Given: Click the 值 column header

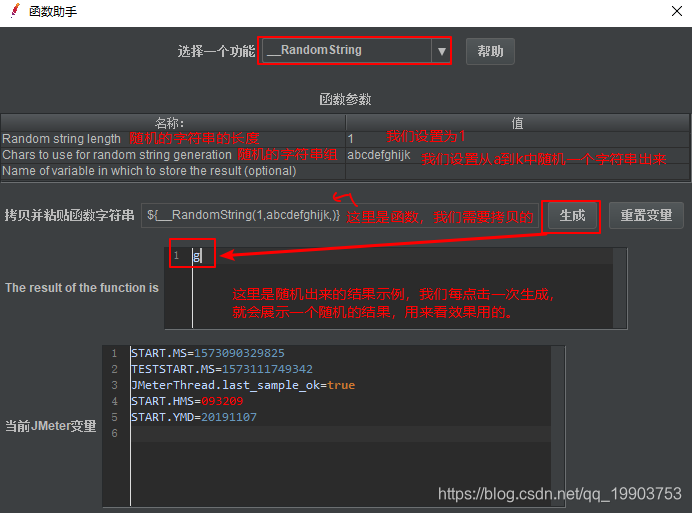Looking at the screenshot, I should (517, 123).
